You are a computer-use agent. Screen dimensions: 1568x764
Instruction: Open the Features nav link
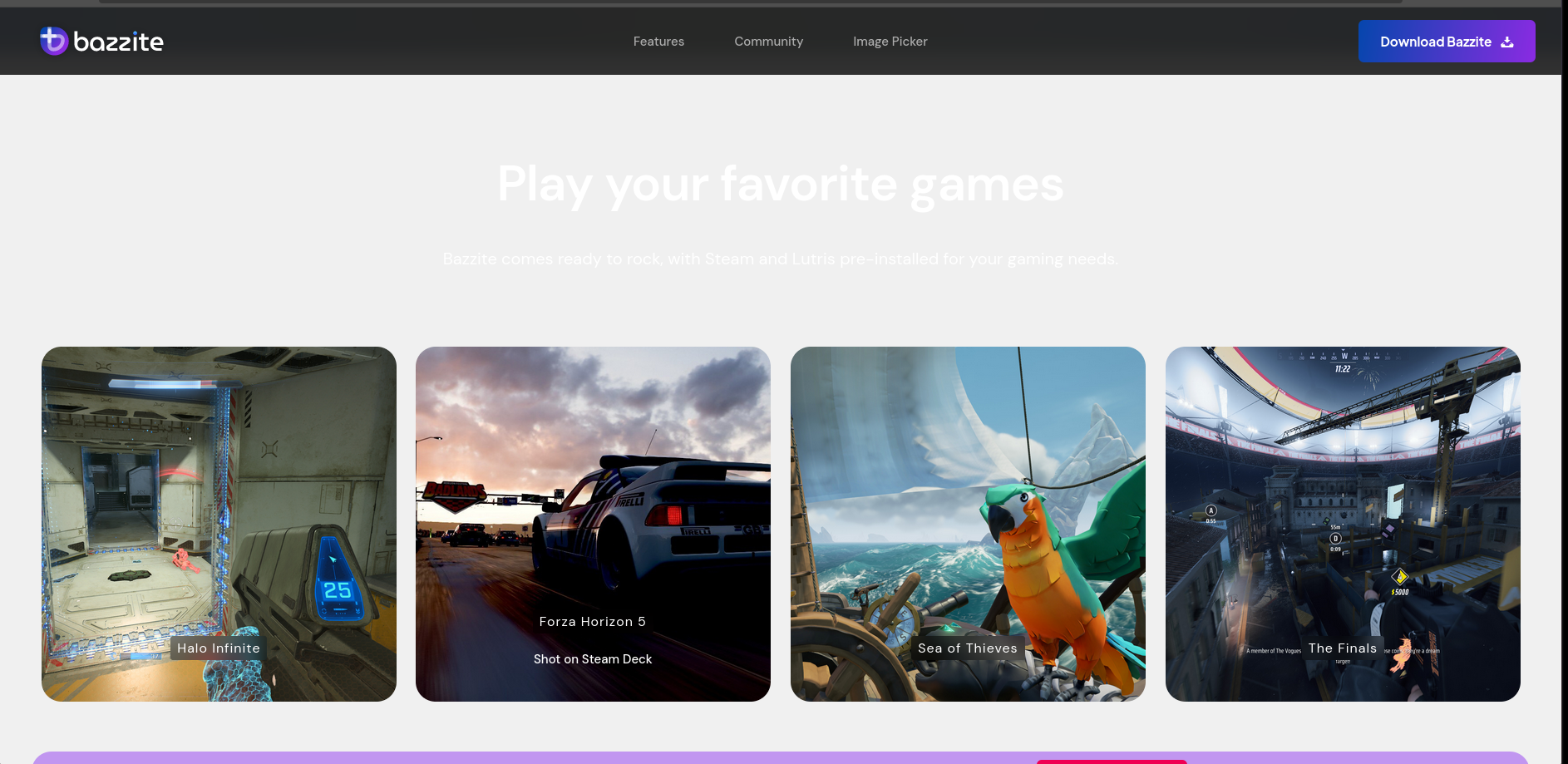point(658,42)
